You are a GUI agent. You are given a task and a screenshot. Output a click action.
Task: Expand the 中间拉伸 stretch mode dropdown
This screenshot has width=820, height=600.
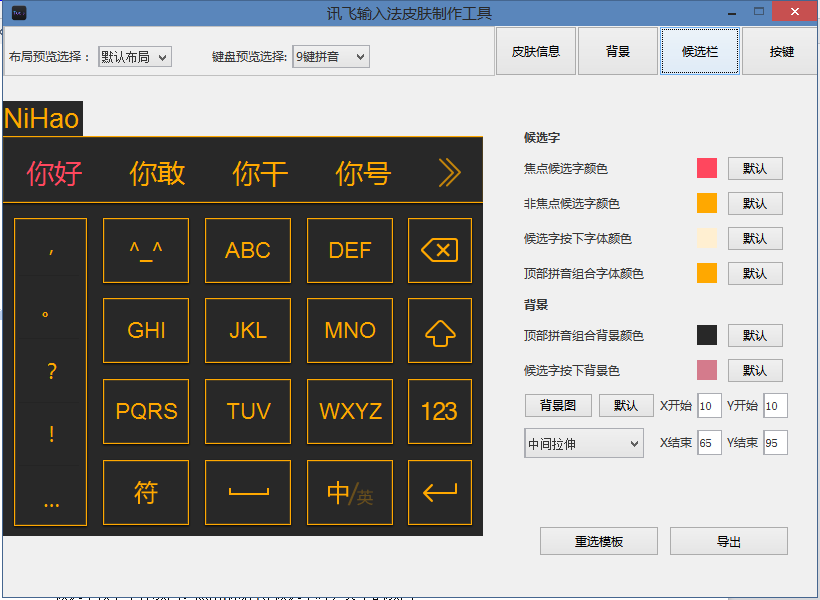pyautogui.click(x=584, y=443)
